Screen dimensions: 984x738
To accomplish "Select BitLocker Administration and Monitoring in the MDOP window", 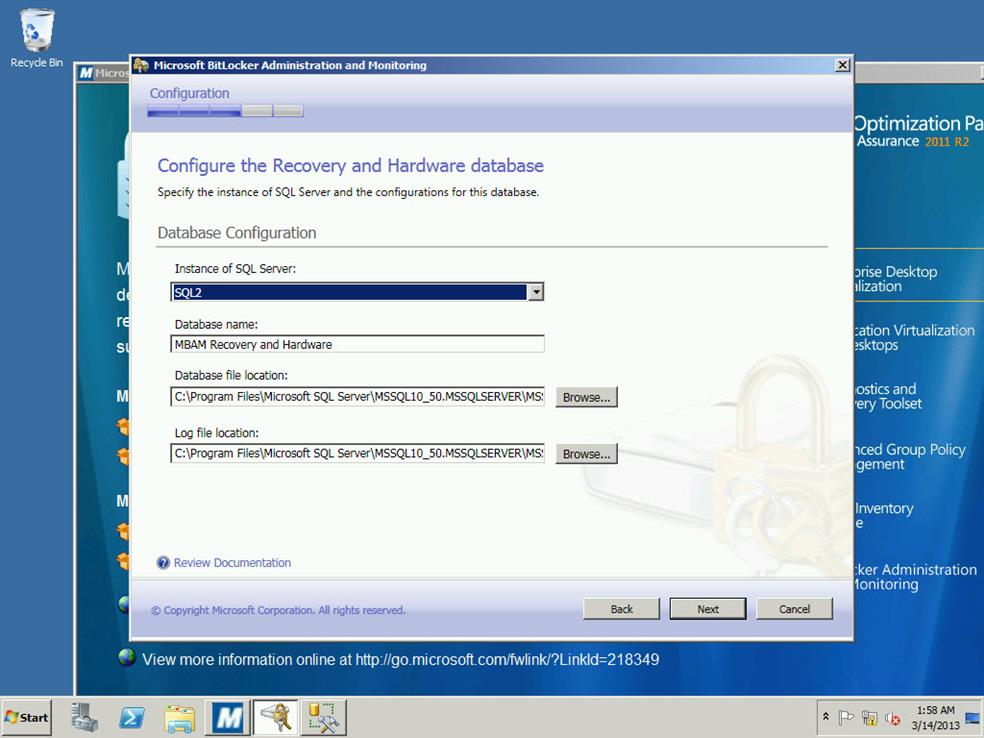I will coord(916,577).
